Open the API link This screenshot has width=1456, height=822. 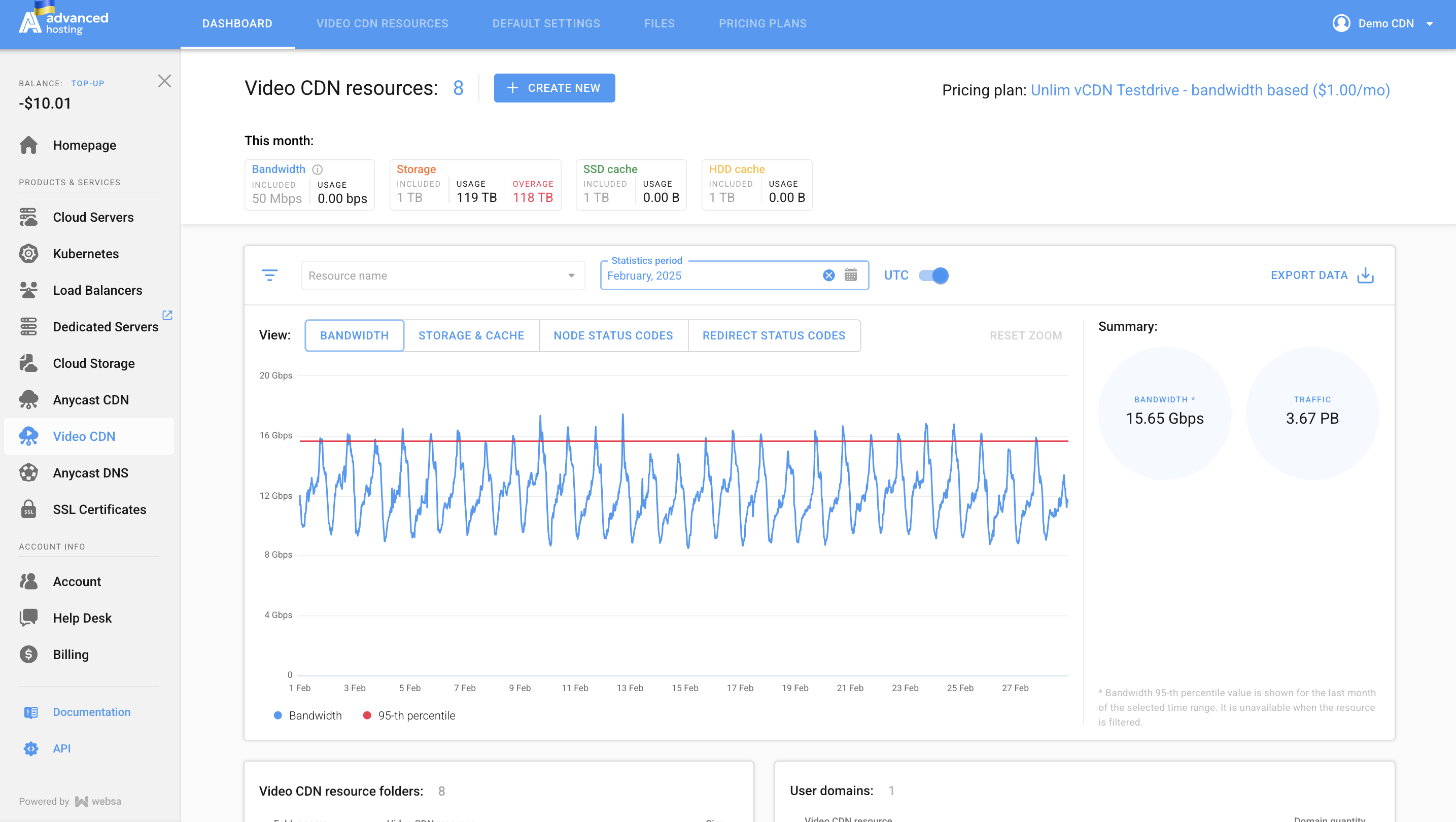click(x=61, y=748)
